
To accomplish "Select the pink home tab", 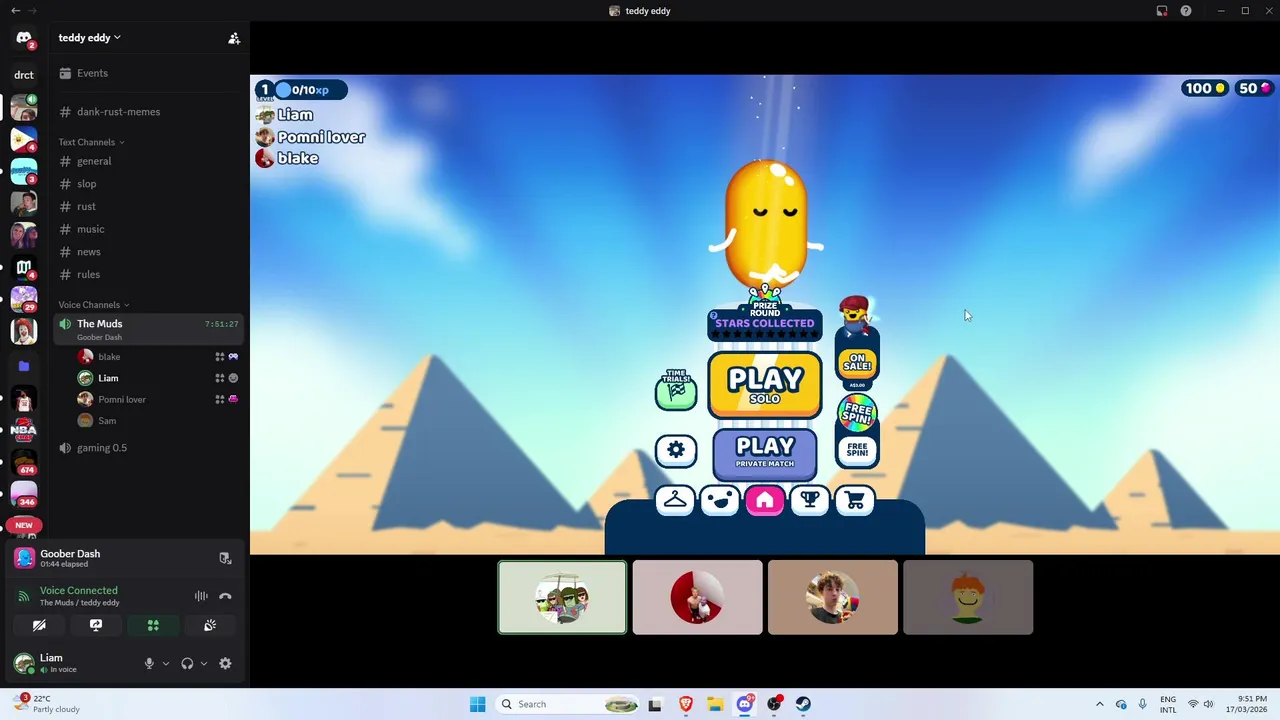I will pos(765,500).
